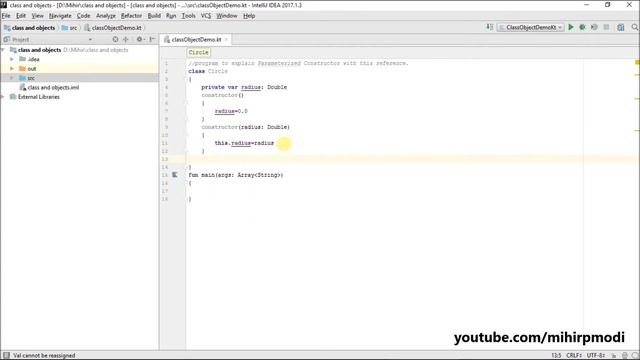640x360 pixels.
Task: Hide Project panel with hide icon
Action: tap(152, 40)
